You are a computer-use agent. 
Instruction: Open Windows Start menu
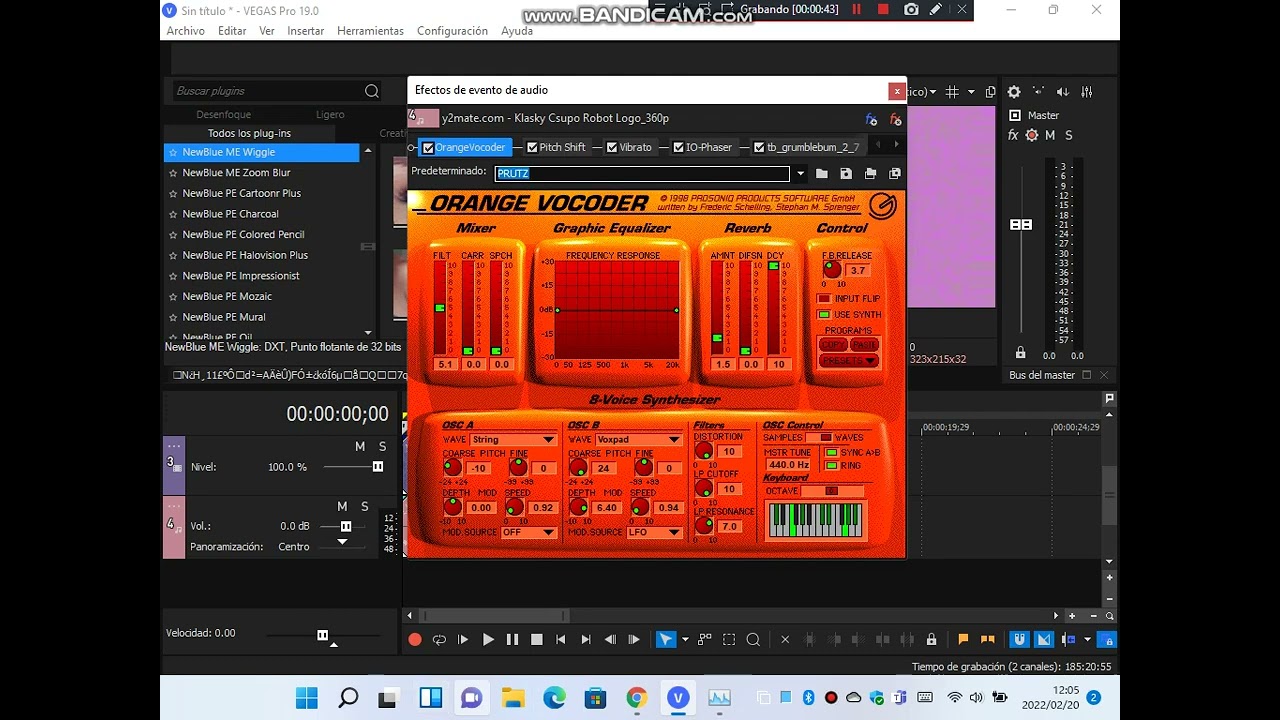[x=306, y=698]
